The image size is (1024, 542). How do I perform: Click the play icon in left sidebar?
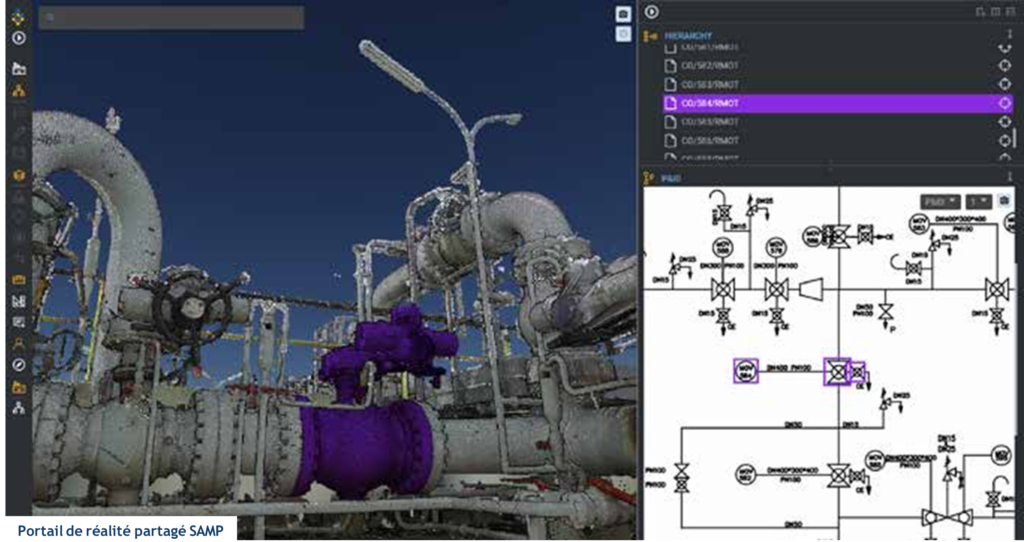click(18, 38)
